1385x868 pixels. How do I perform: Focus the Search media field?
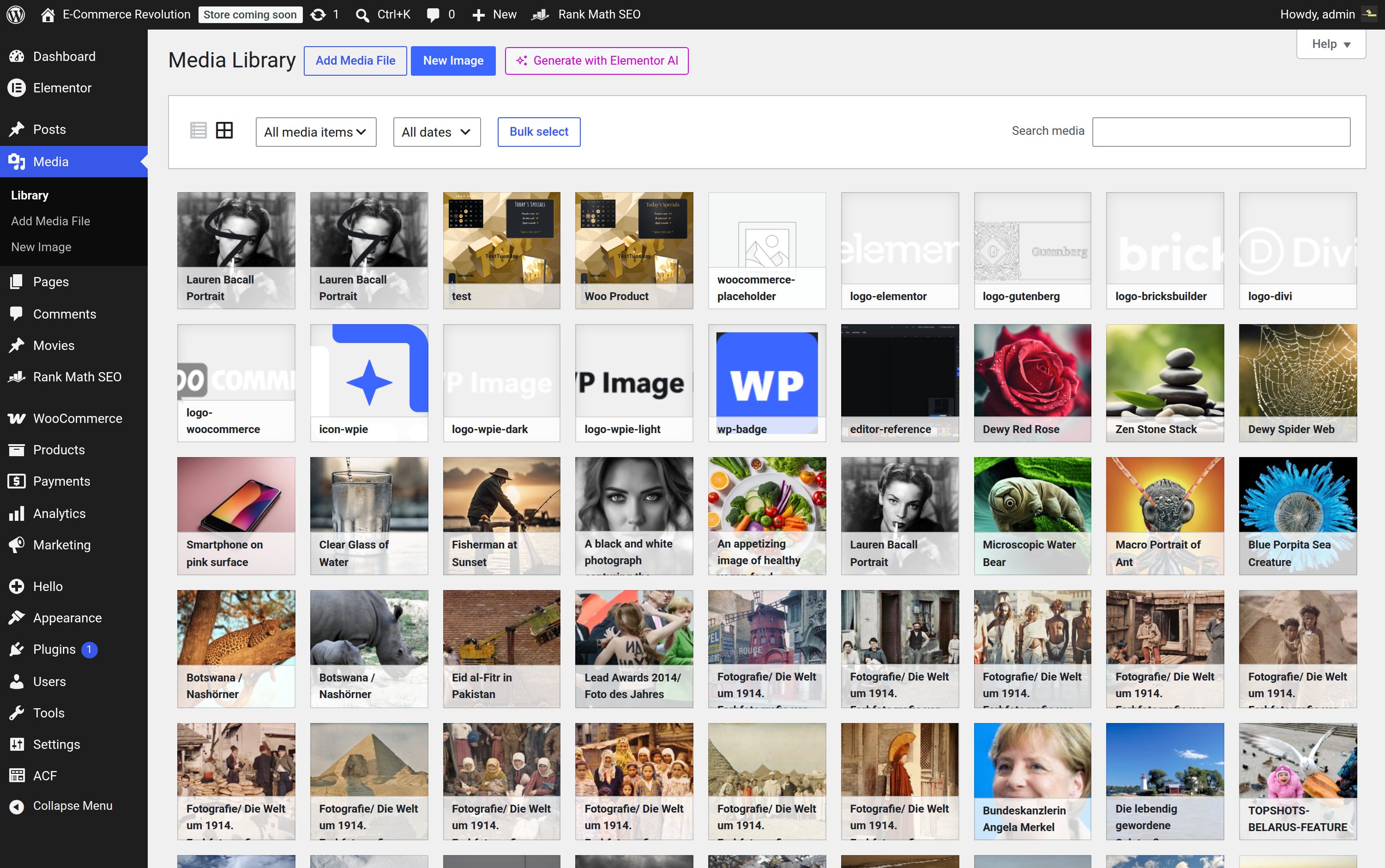click(1222, 132)
